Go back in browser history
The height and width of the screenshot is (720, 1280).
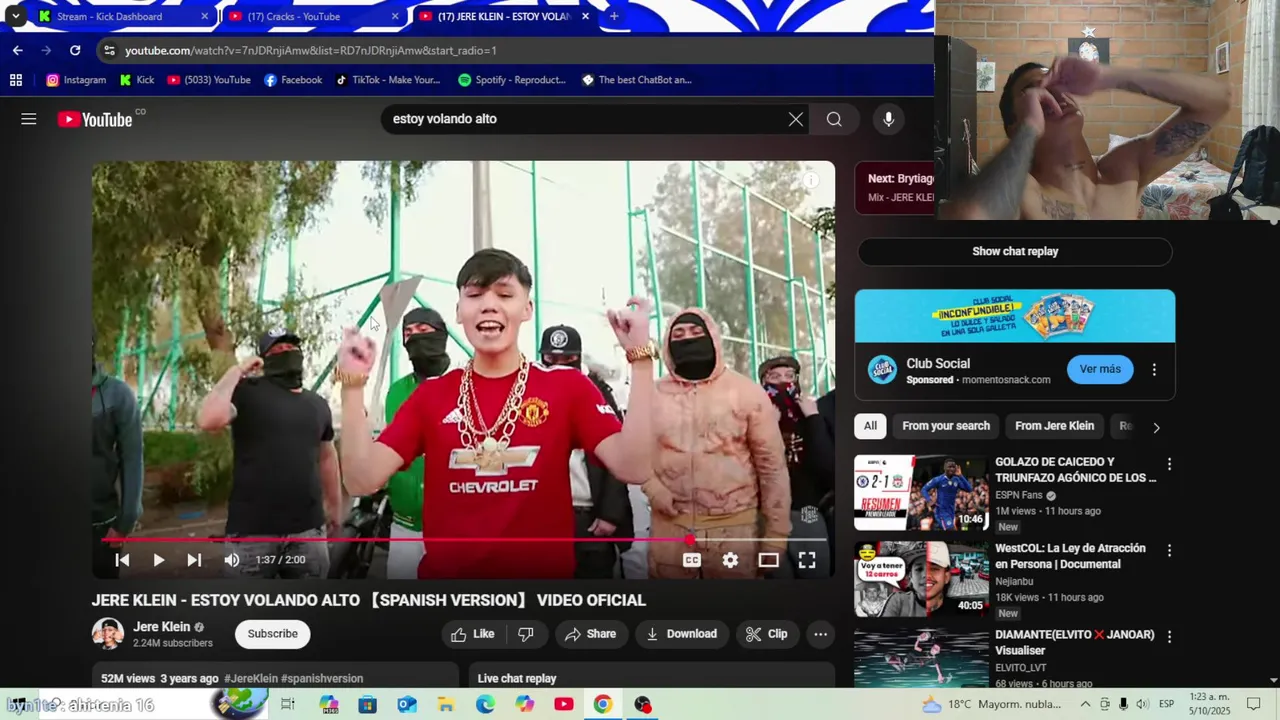tap(17, 50)
